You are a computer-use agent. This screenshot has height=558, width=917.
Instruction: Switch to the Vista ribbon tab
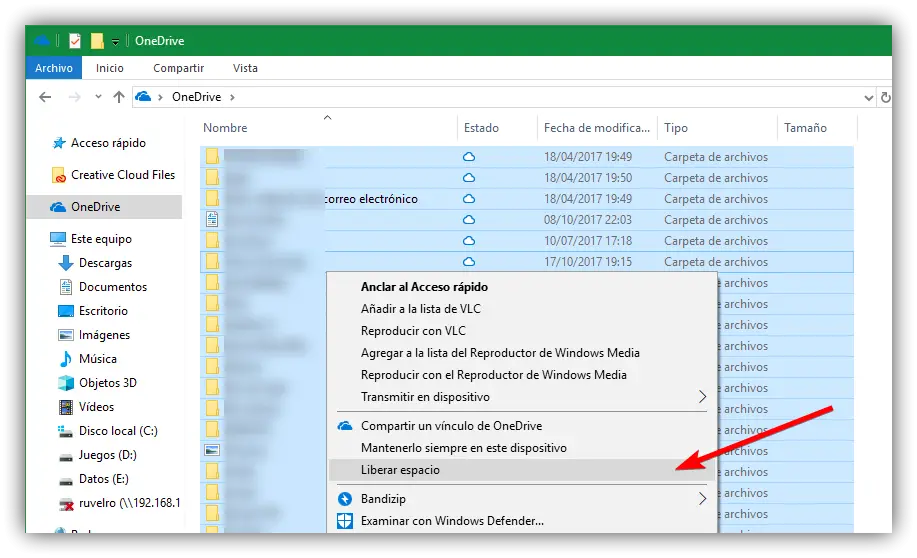pos(245,68)
